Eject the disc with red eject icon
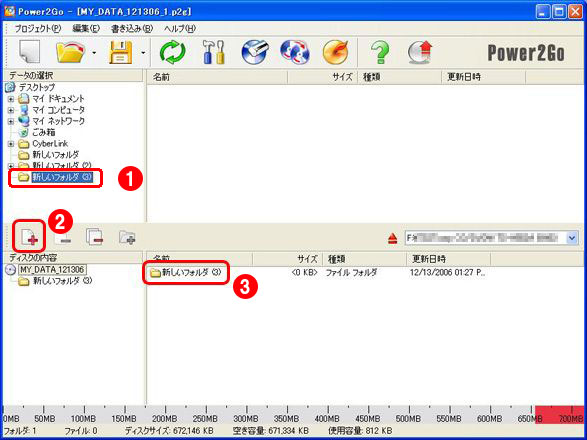 (x=392, y=238)
